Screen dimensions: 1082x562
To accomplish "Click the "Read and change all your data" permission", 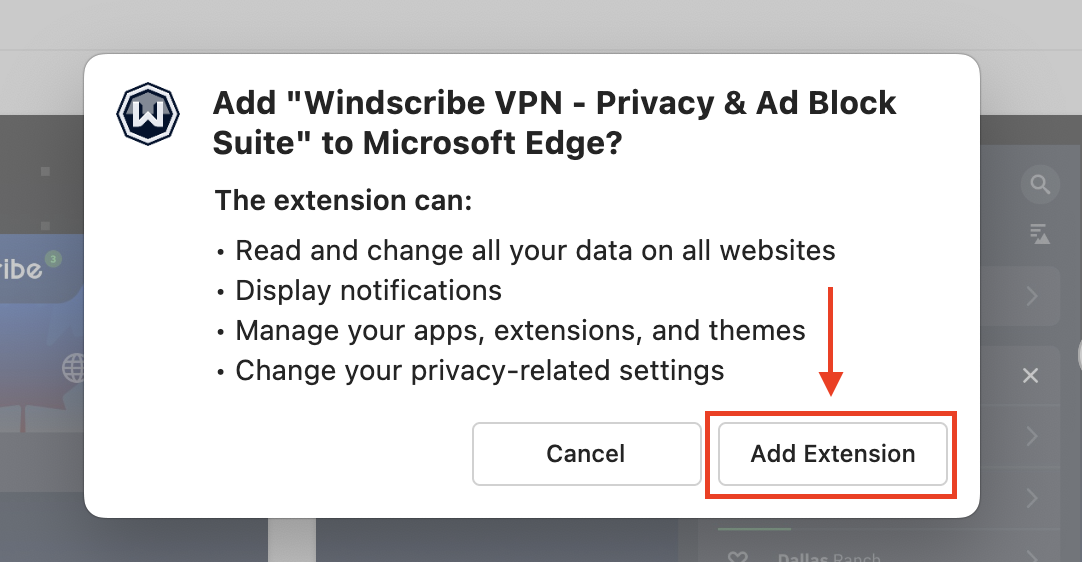I will (x=535, y=250).
